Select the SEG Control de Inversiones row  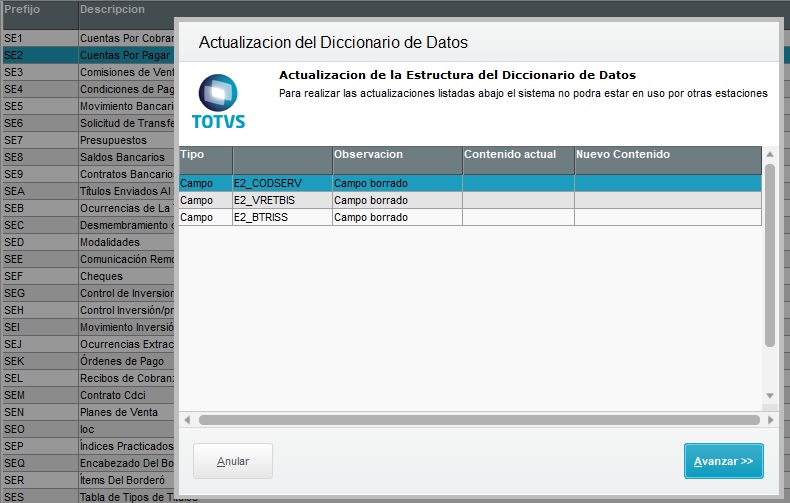[88, 293]
